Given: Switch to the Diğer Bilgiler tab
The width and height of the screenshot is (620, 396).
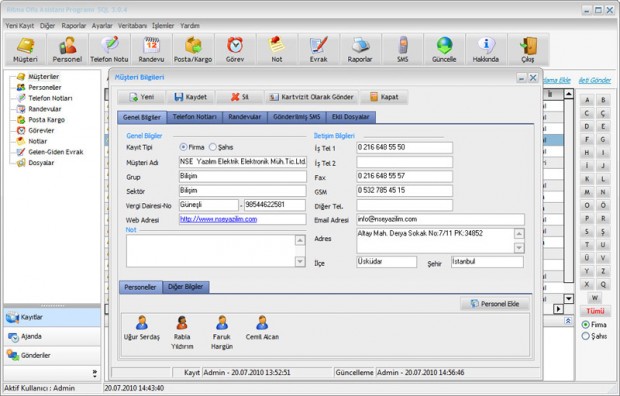Looking at the screenshot, I should (x=185, y=287).
